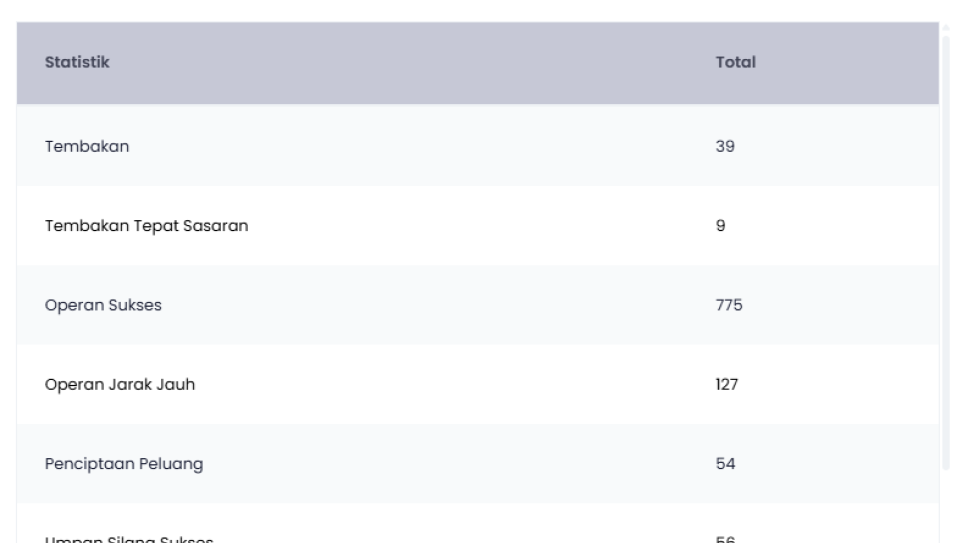Click the partially visible total value 56
Viewport: 968px width, 543px height.
pyautogui.click(x=726, y=539)
